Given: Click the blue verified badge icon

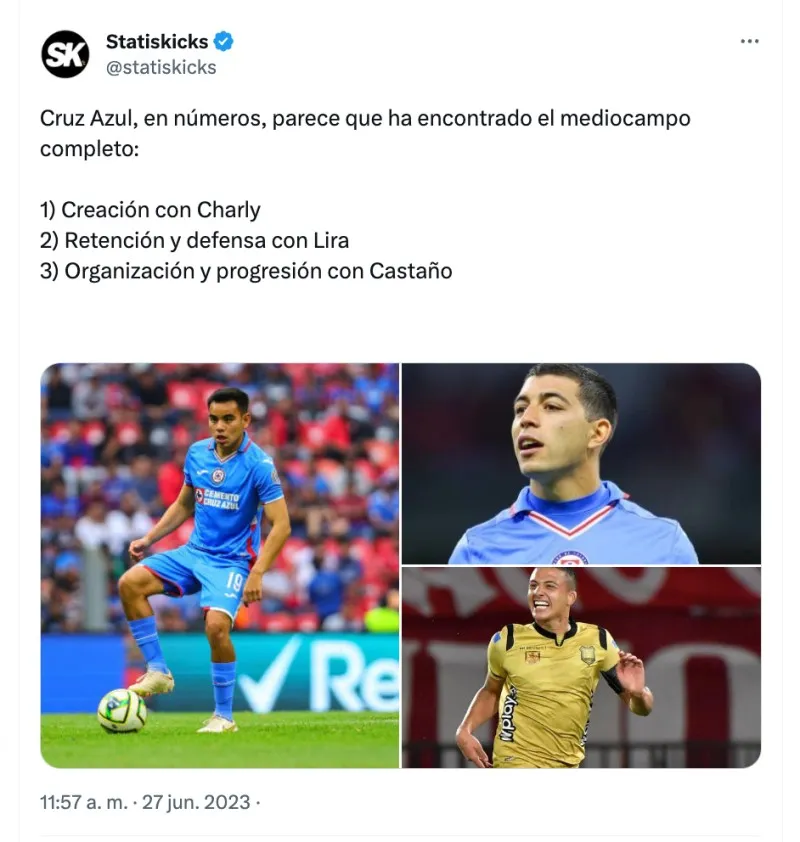Looking at the screenshot, I should [223, 41].
